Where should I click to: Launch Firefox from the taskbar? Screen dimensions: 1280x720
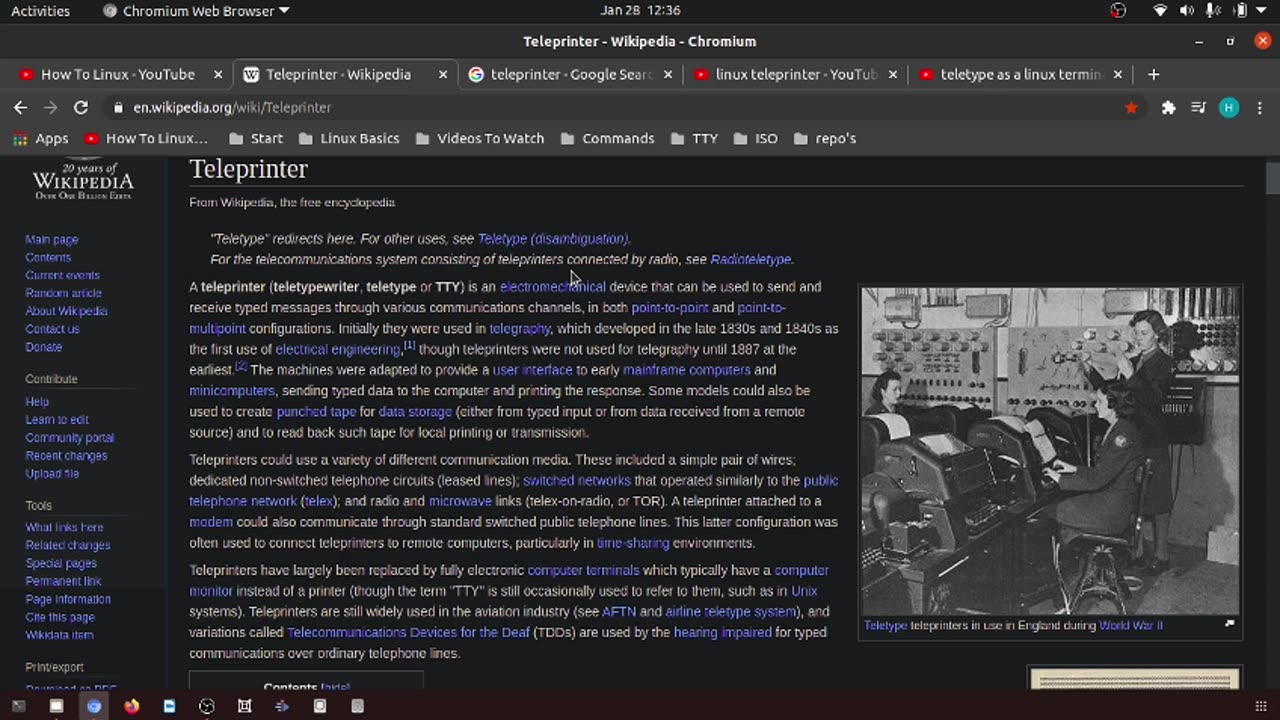[x=132, y=706]
